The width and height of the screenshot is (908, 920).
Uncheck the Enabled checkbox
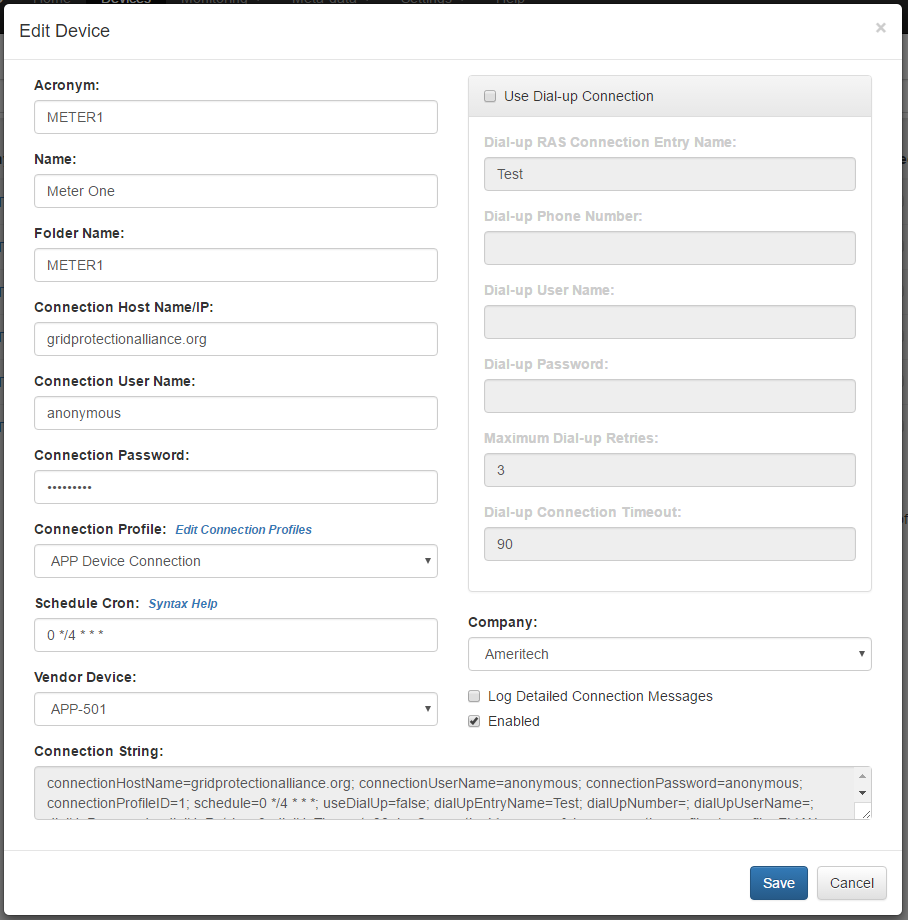pos(474,721)
